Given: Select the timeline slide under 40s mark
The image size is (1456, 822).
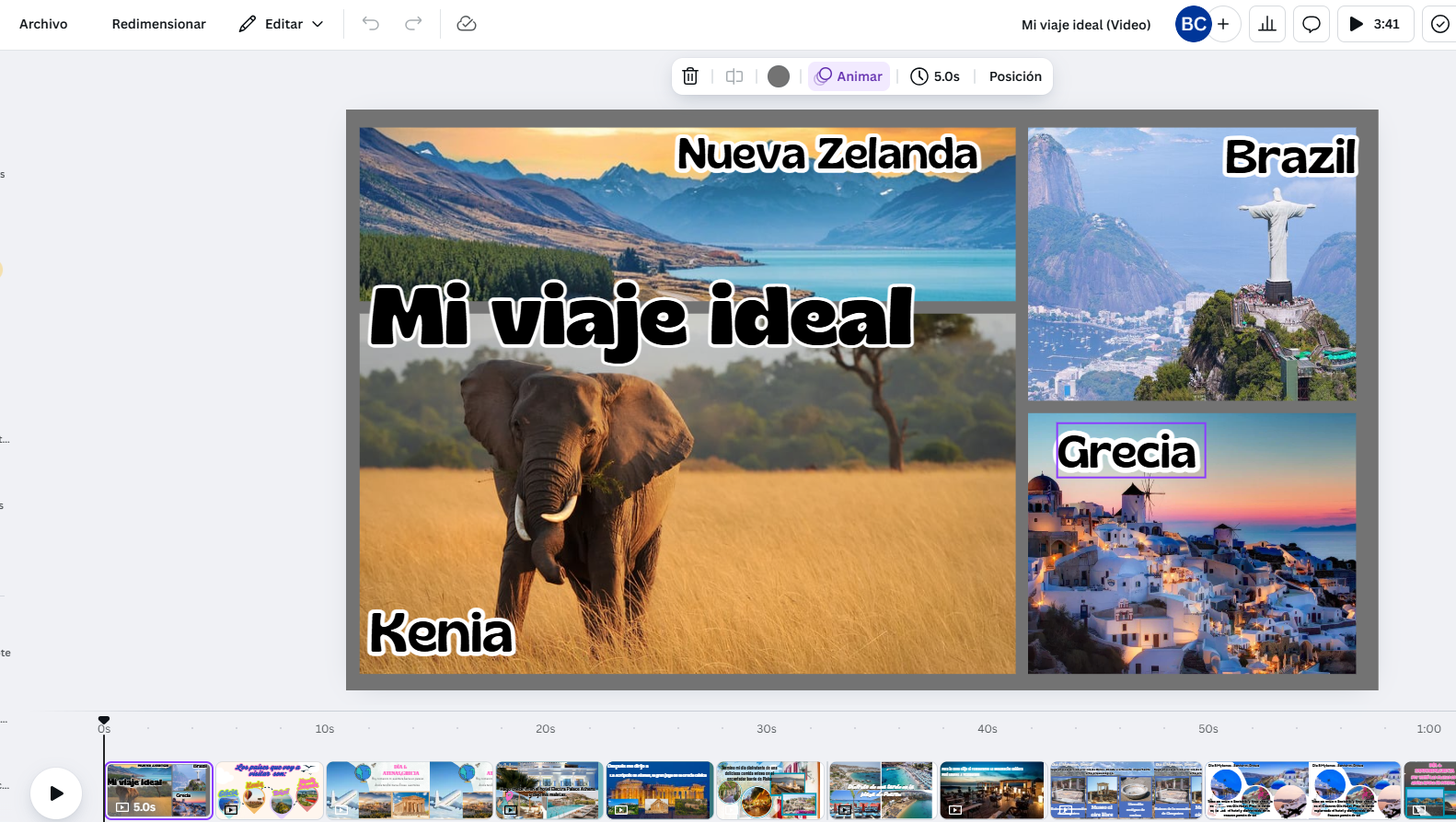Looking at the screenshot, I should point(992,790).
